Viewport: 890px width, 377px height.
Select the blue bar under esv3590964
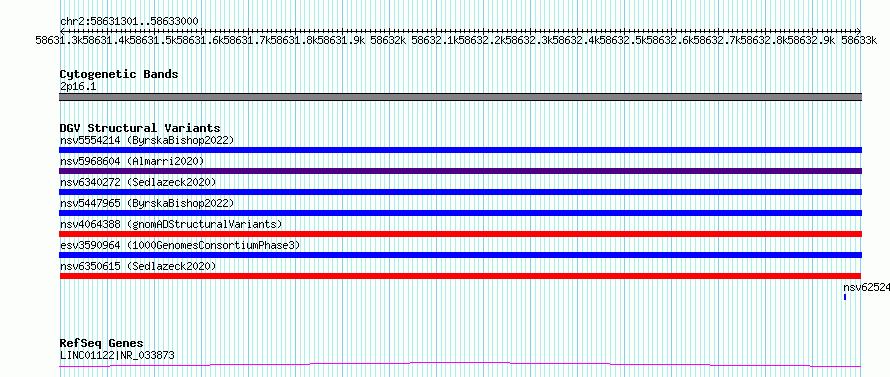coord(460,255)
